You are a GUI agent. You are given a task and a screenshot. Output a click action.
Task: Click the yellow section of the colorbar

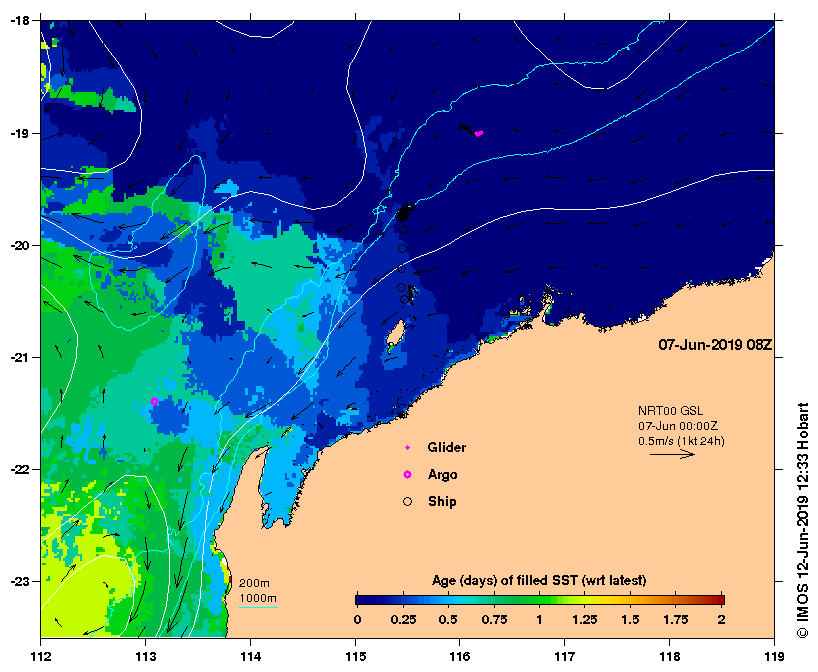coord(585,599)
